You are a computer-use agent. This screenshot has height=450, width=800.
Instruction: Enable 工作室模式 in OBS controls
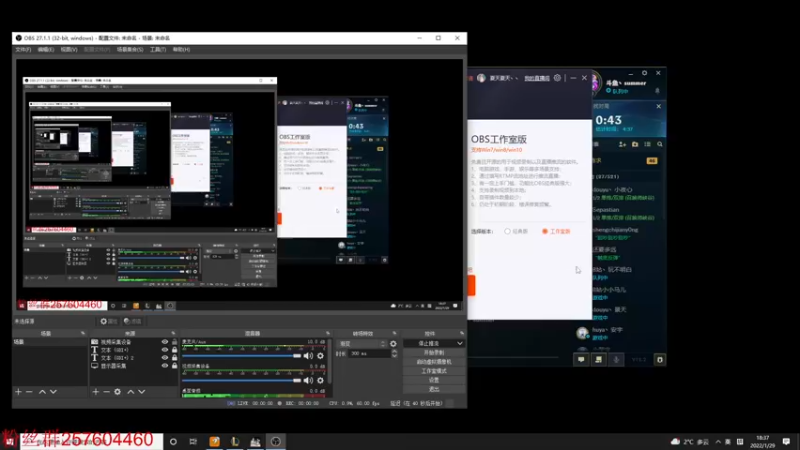434,371
